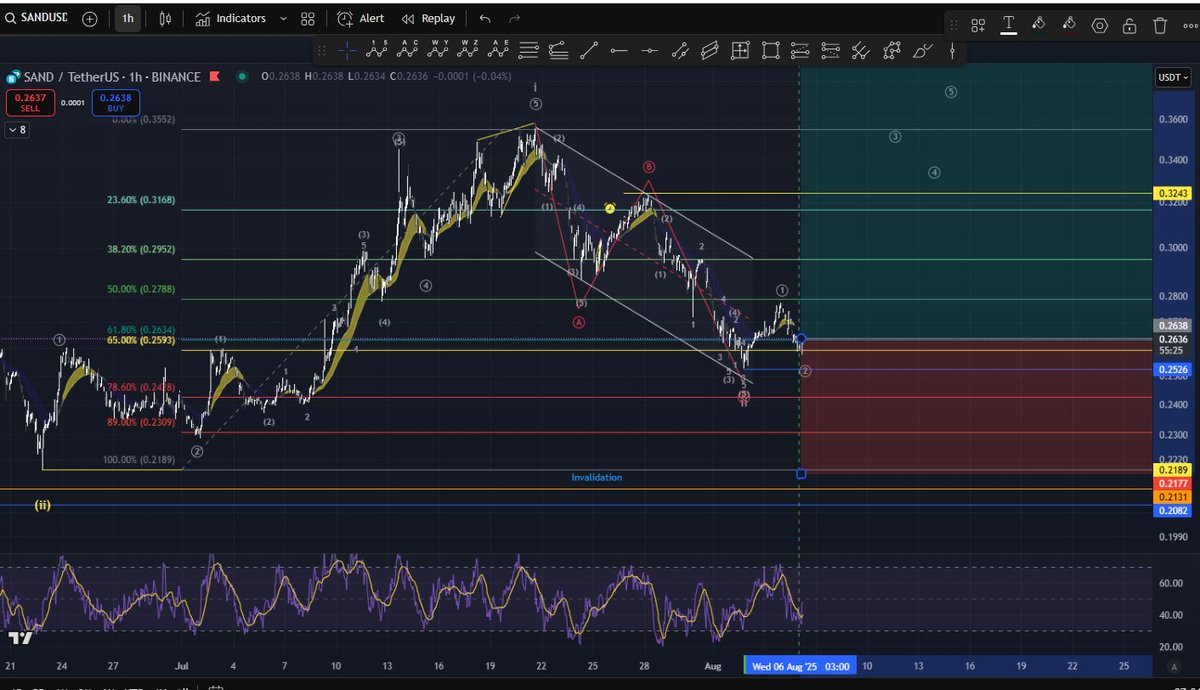
Task: Select the brush drawing tool
Action: click(x=922, y=49)
